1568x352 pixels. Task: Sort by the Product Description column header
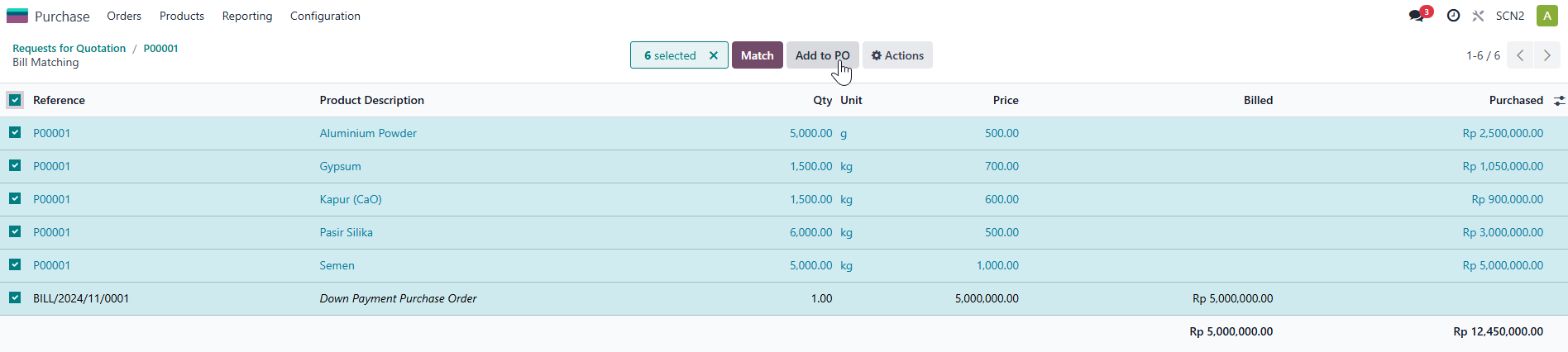[x=371, y=100]
